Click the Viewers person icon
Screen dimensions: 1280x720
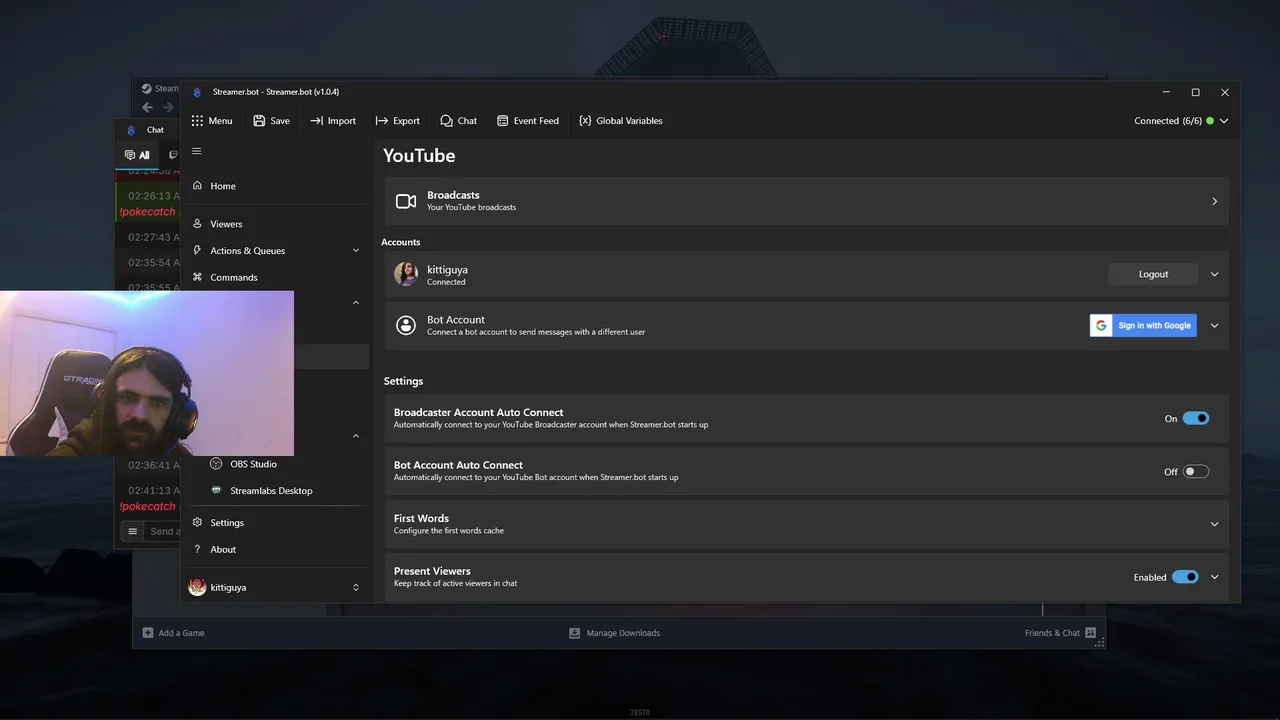(x=197, y=224)
